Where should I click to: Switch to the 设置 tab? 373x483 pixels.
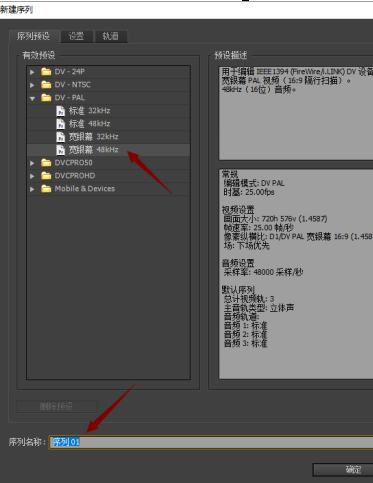(x=76, y=36)
